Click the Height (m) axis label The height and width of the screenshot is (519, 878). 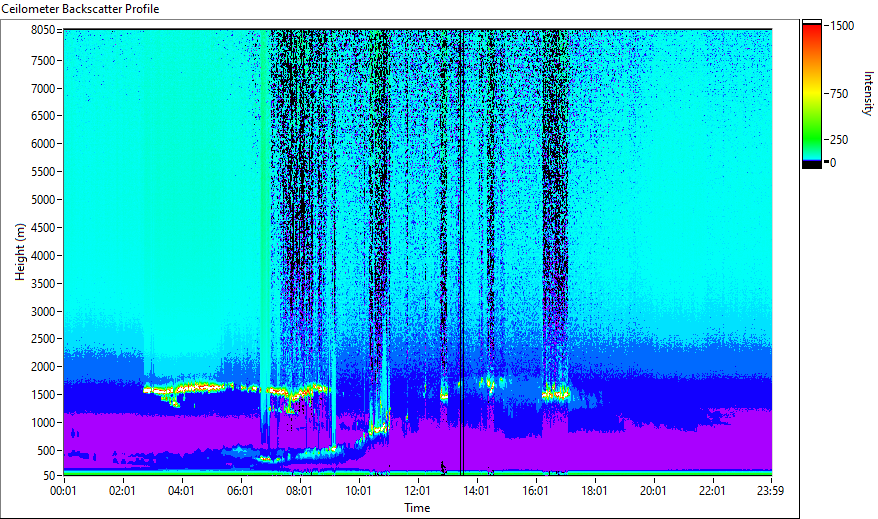click(x=20, y=252)
